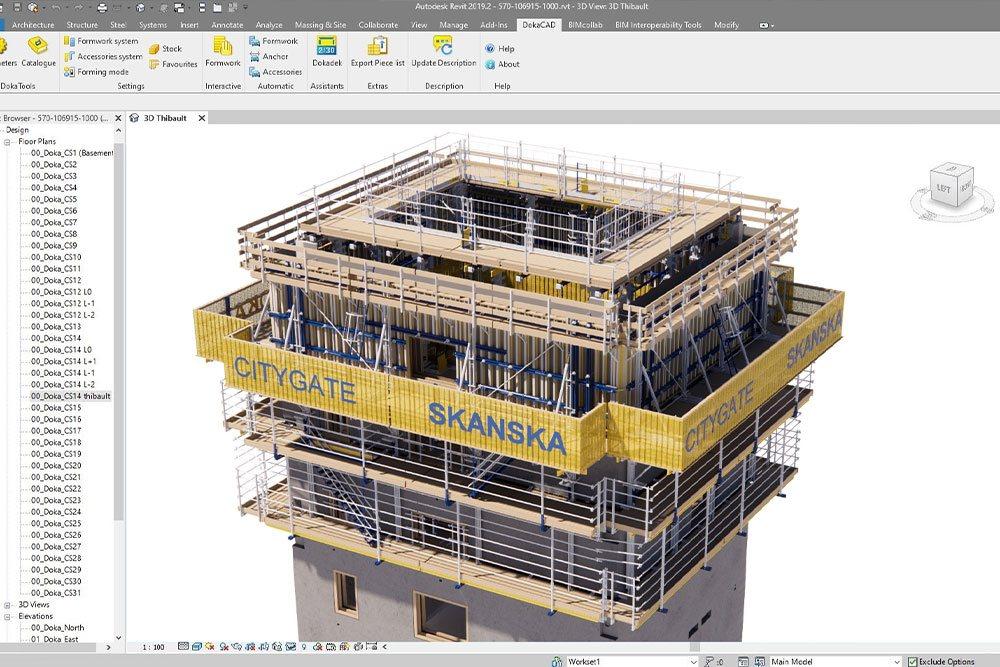Screen dimensions: 1000x667
Task: Click the About button
Action: tap(502, 64)
